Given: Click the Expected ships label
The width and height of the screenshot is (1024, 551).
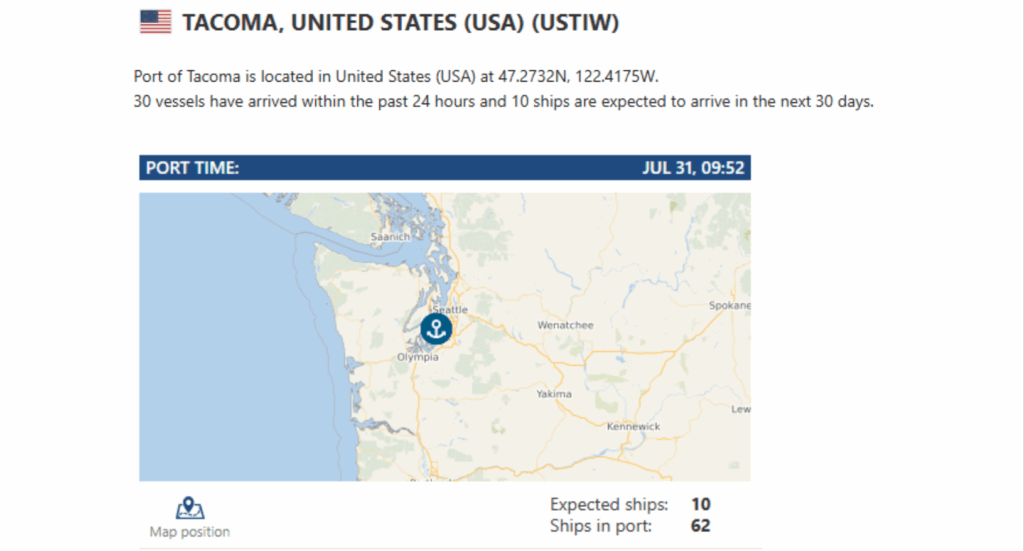Looking at the screenshot, I should click(609, 504).
